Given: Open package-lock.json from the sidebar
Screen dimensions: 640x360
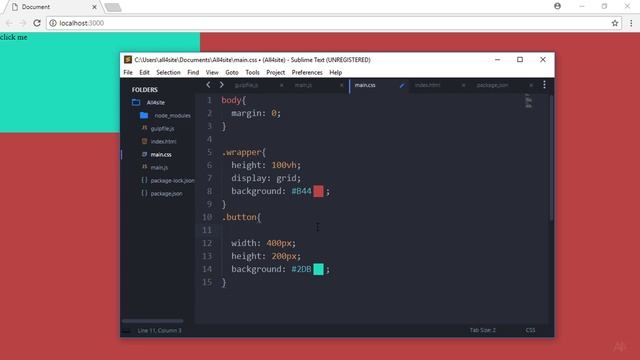Looking at the screenshot, I should pos(172,180).
